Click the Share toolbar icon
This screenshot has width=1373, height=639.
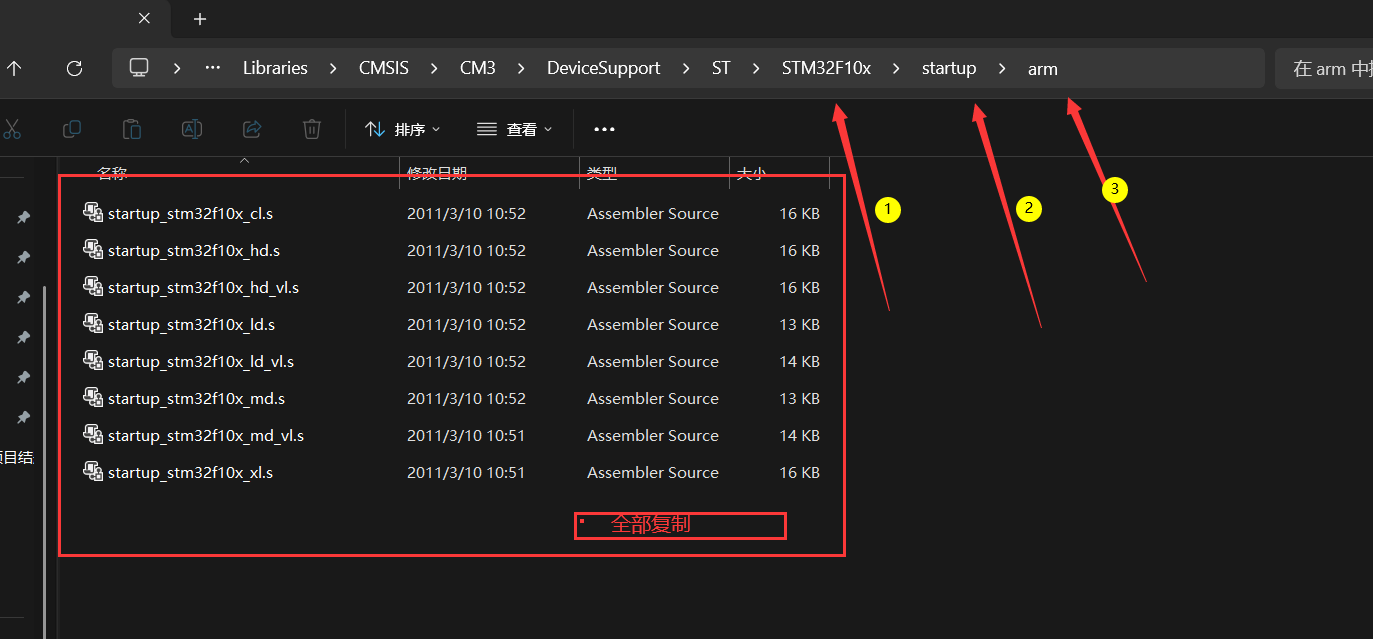click(252, 129)
